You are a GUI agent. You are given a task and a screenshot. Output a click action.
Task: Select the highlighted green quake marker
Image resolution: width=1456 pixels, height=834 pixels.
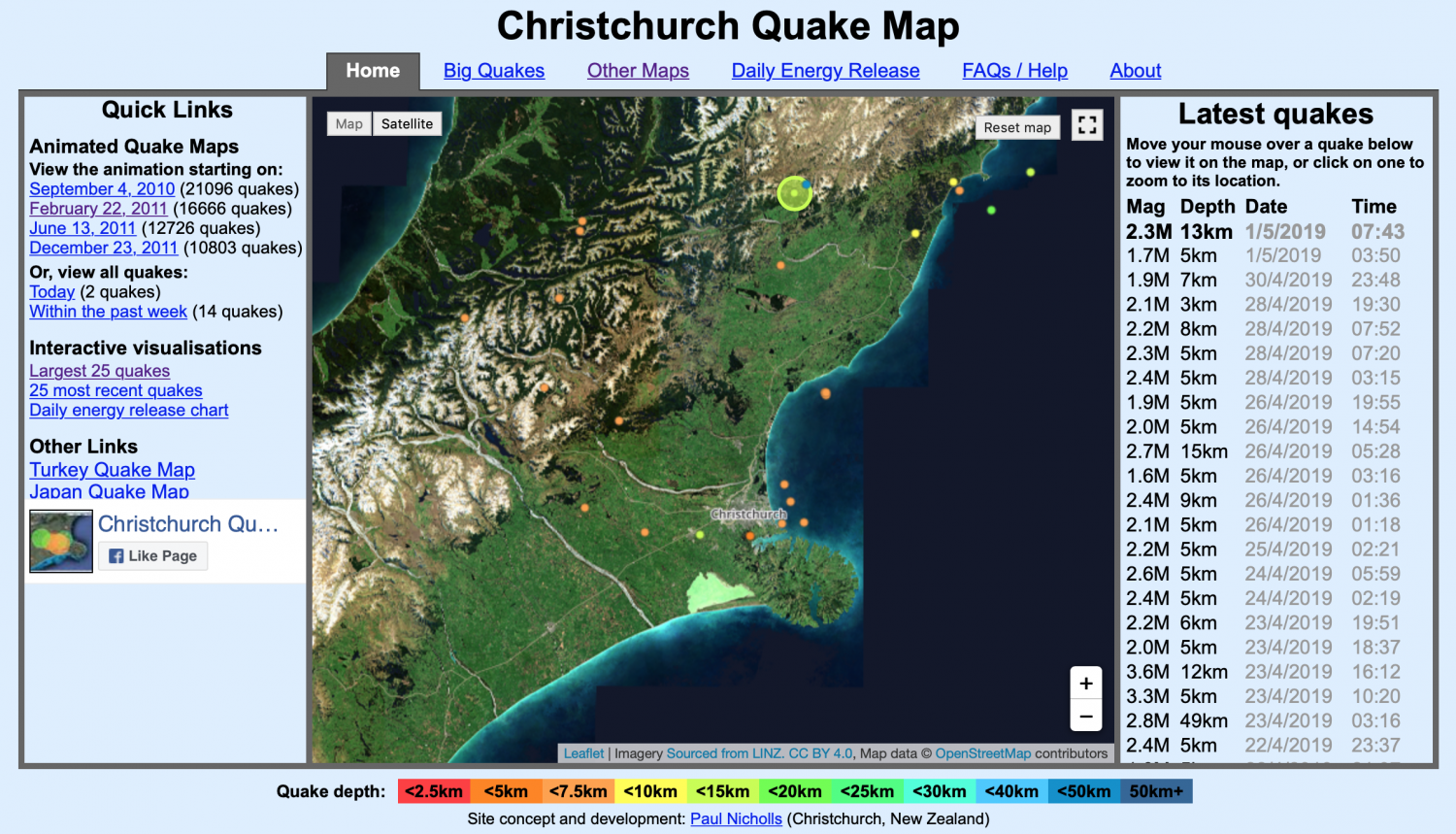[x=794, y=193]
